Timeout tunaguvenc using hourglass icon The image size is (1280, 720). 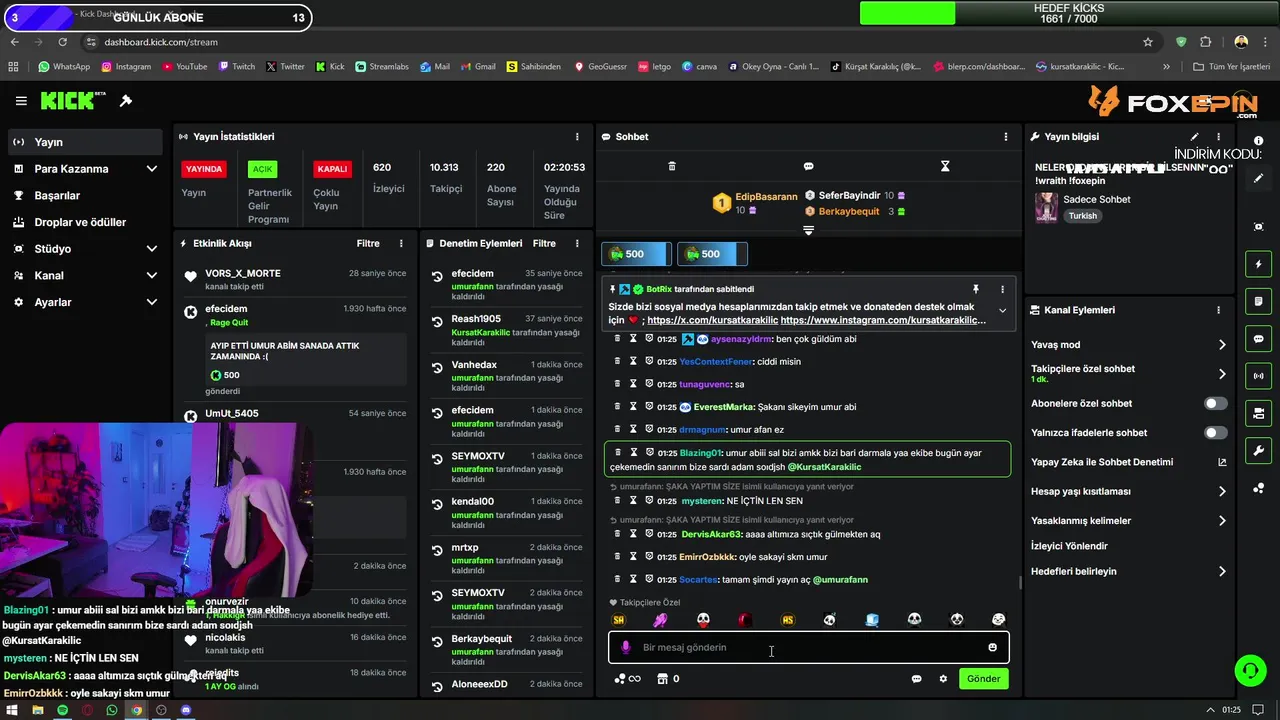[633, 384]
